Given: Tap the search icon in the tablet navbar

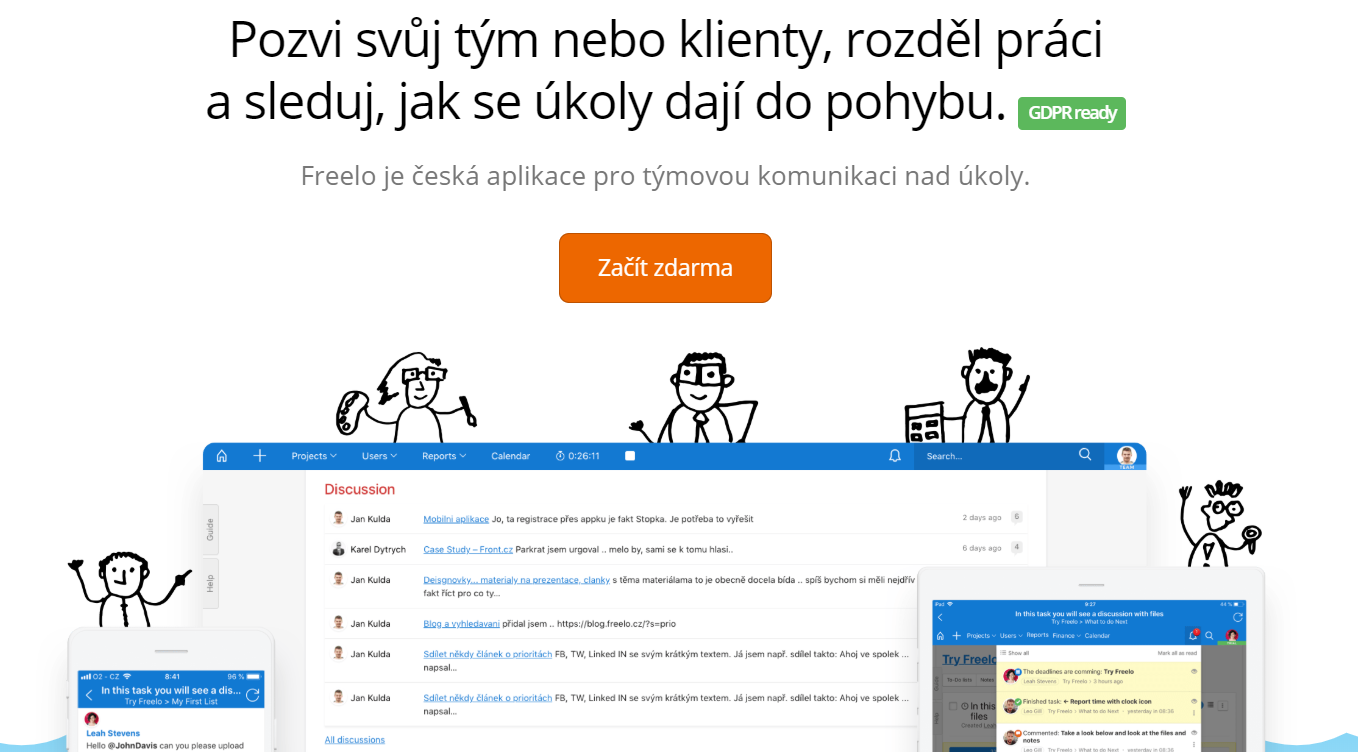Looking at the screenshot, I should [x=1209, y=636].
